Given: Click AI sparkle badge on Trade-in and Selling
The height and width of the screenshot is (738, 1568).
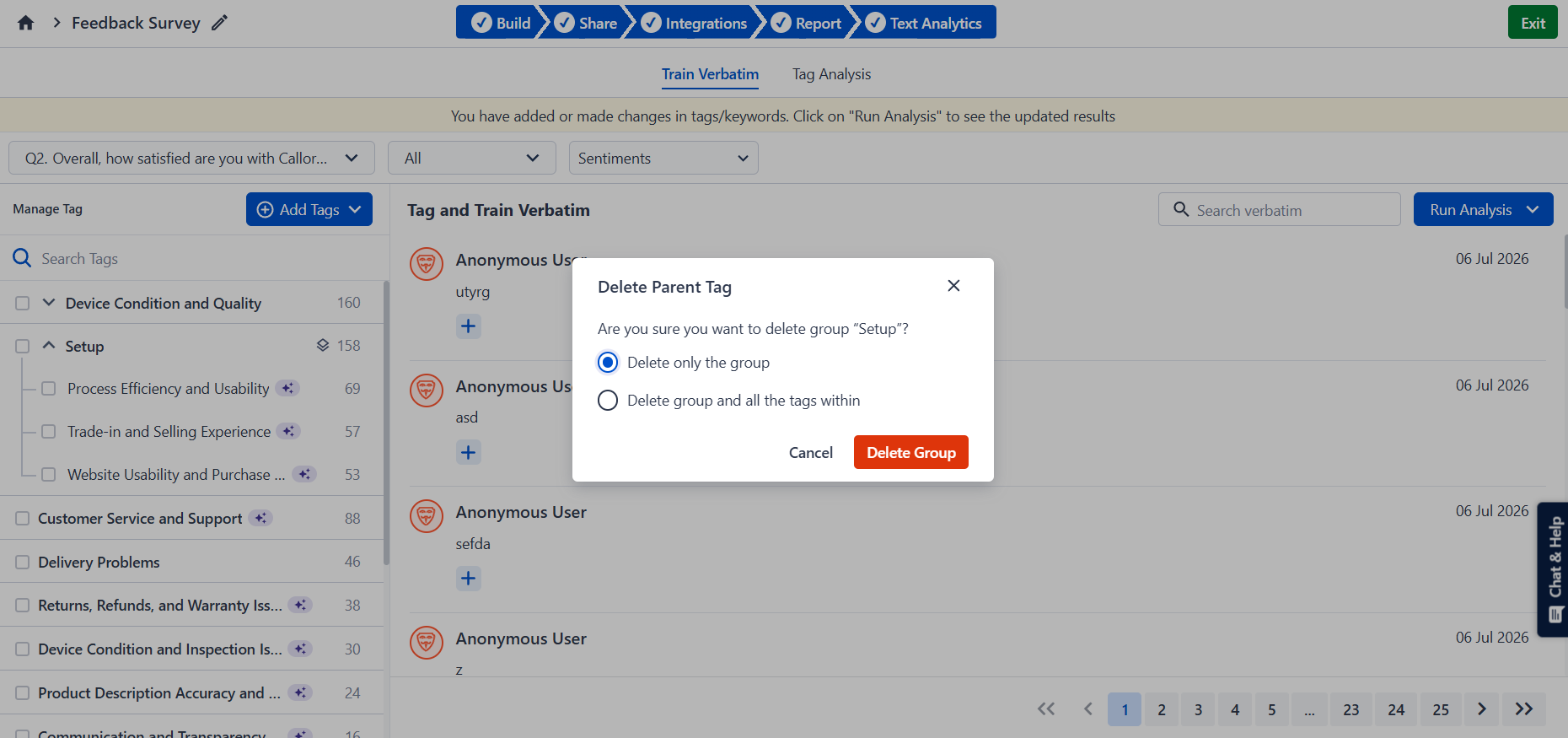Looking at the screenshot, I should (289, 431).
